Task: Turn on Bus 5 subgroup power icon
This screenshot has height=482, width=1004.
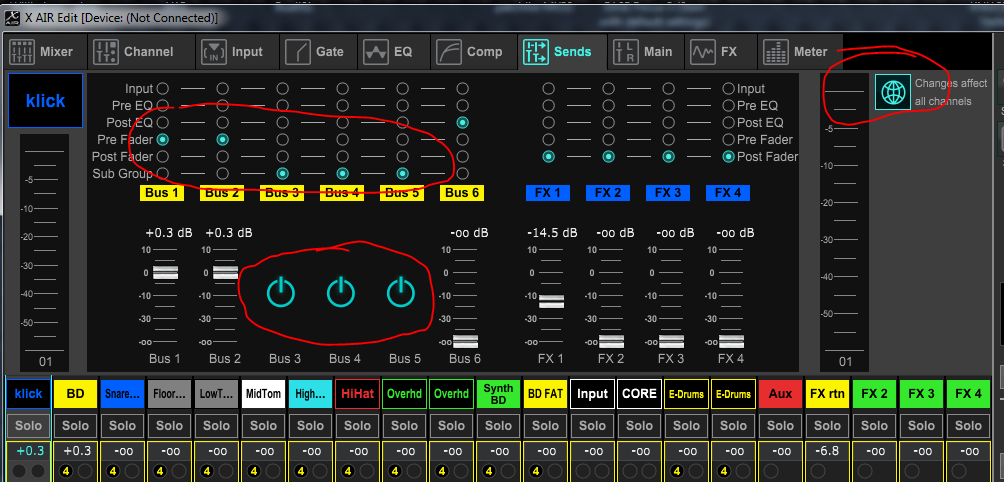Action: click(x=401, y=292)
